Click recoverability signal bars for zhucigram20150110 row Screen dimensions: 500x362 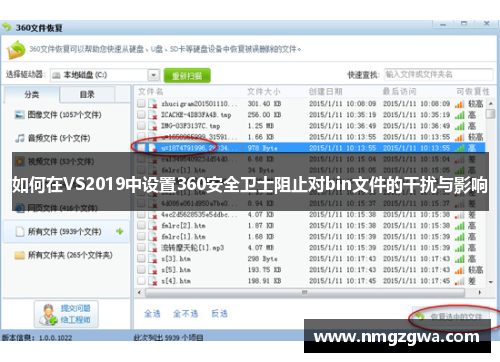(x=459, y=104)
